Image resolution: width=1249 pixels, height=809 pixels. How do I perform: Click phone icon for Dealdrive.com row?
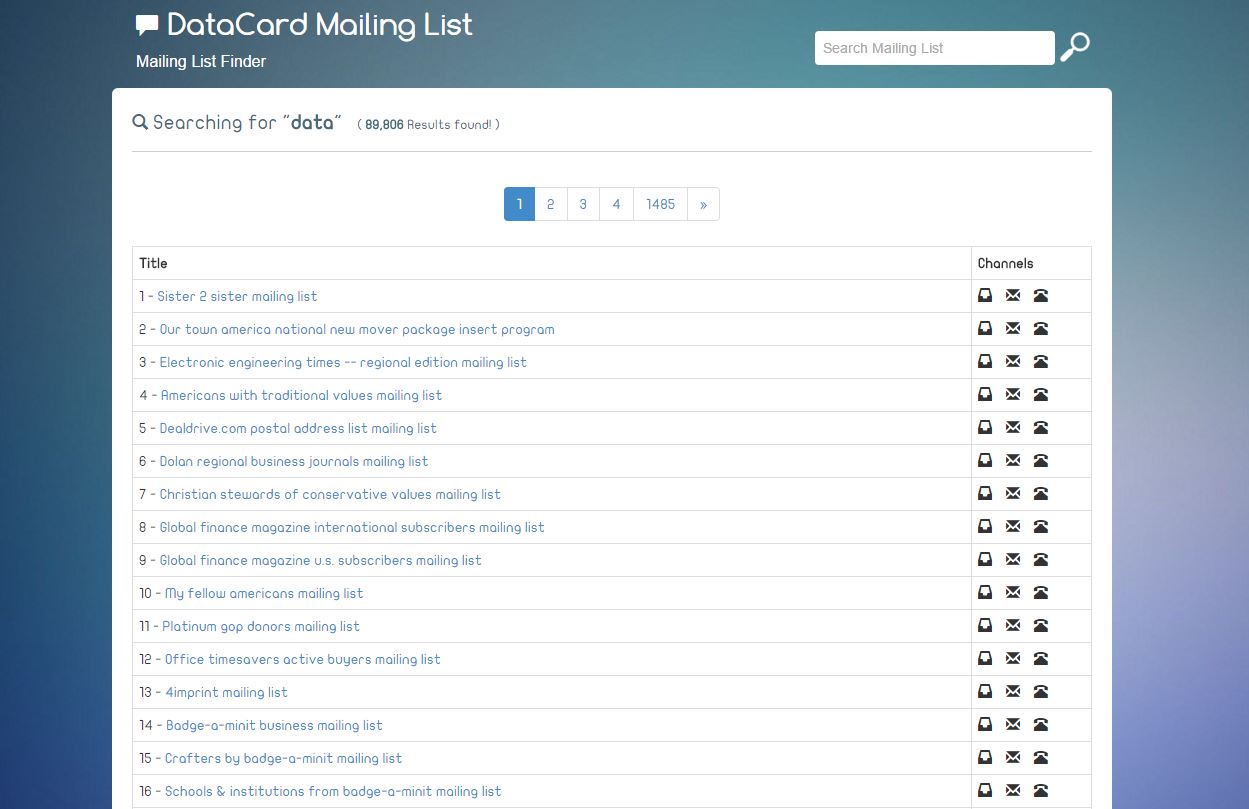click(1041, 427)
